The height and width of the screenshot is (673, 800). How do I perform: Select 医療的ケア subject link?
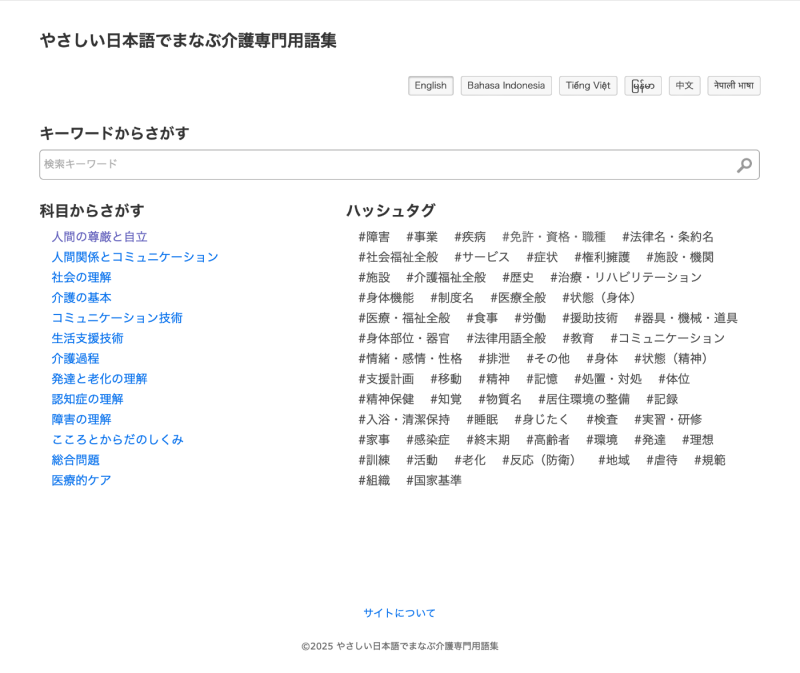(81, 480)
